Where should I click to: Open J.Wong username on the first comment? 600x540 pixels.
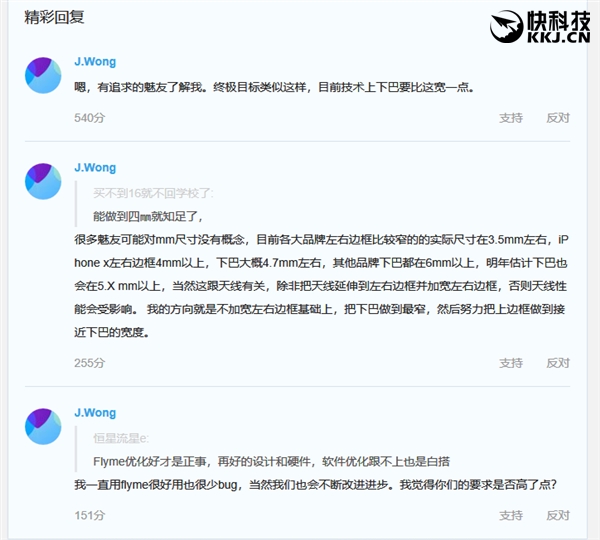95,62
